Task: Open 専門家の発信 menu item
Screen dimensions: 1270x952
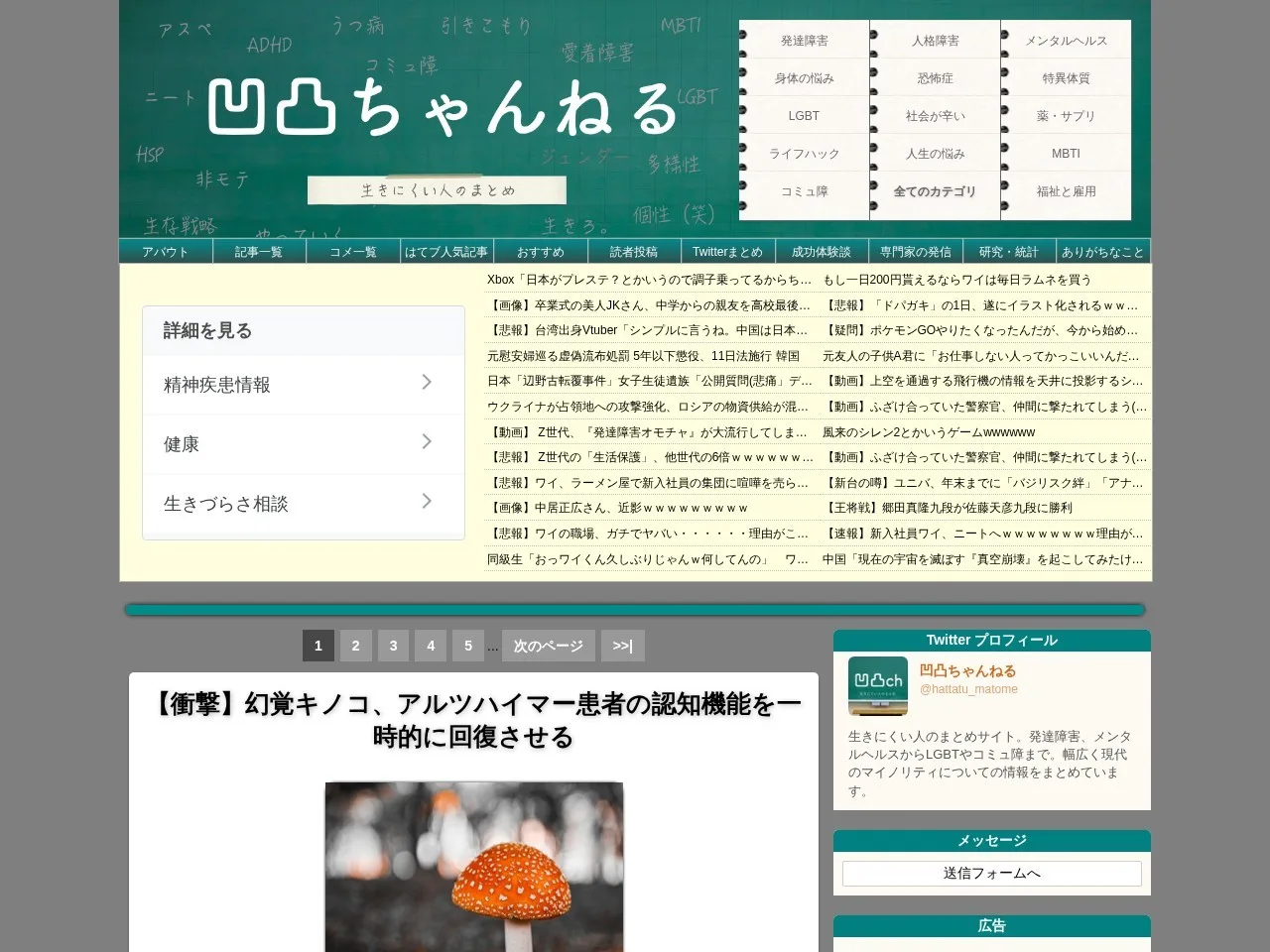Action: [916, 252]
